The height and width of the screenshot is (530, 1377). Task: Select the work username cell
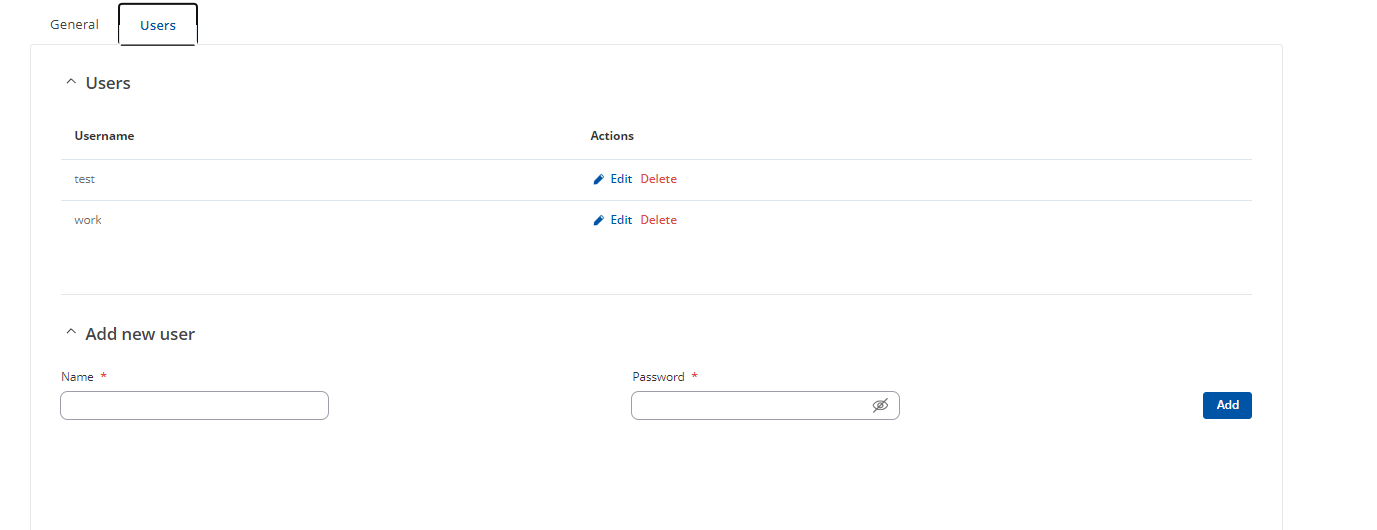(x=88, y=220)
